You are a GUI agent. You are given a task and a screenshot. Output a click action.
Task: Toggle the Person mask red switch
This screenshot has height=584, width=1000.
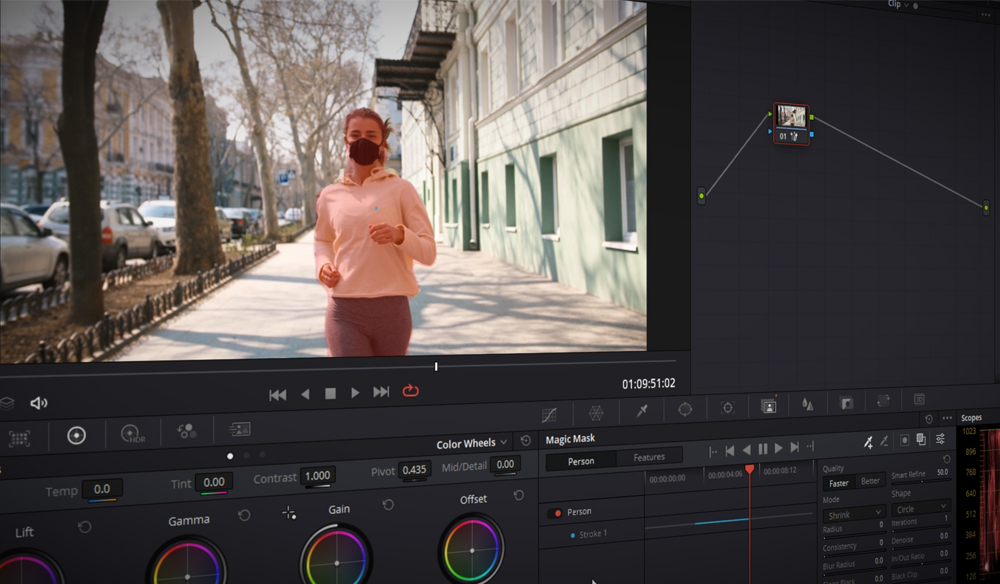click(555, 513)
